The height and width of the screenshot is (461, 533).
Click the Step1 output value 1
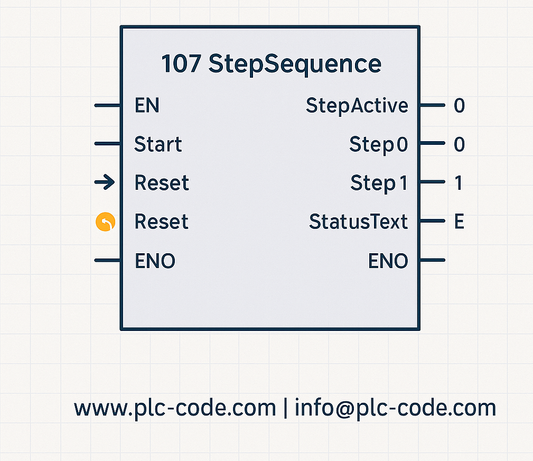coord(459,183)
